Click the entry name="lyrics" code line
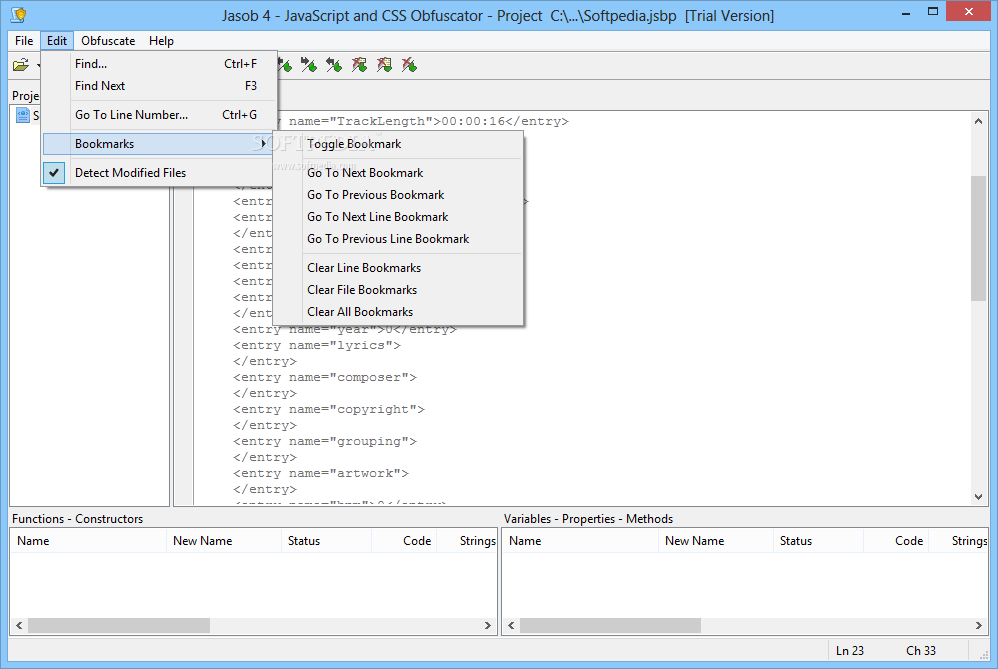The image size is (998, 669). pyautogui.click(x=317, y=346)
